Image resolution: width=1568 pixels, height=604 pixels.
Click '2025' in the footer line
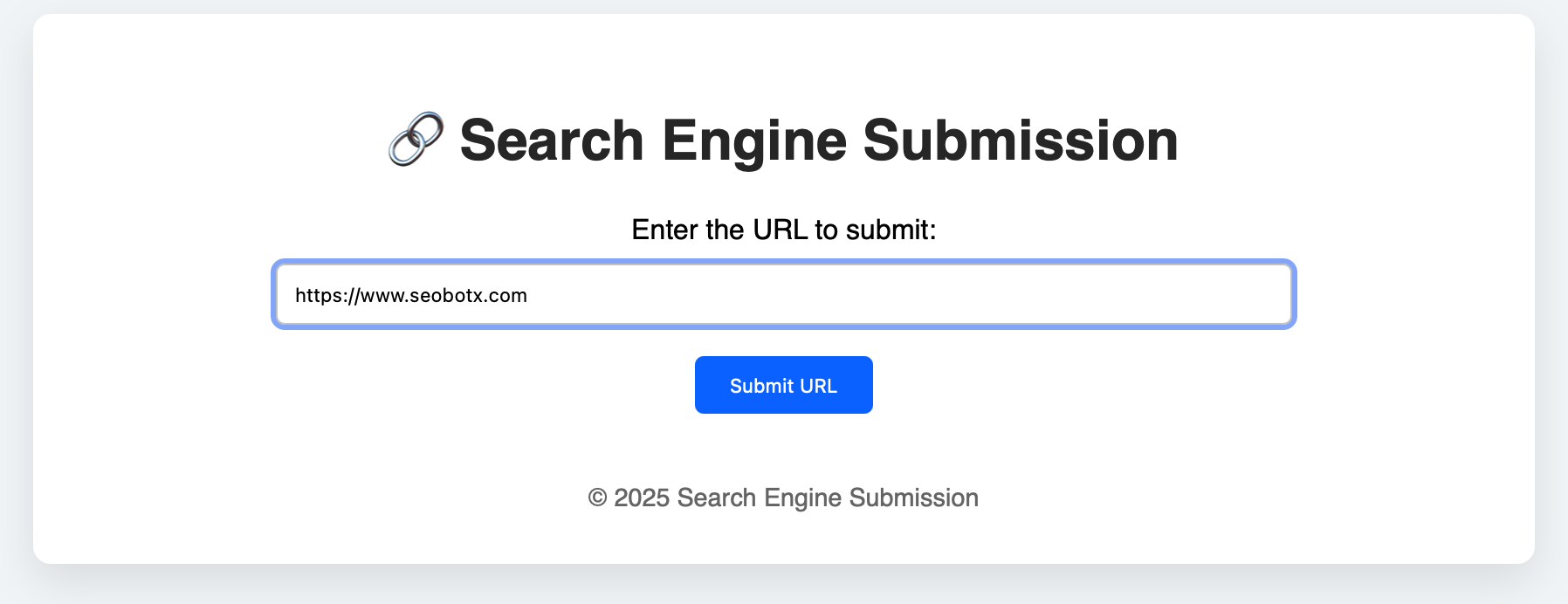pyautogui.click(x=642, y=498)
